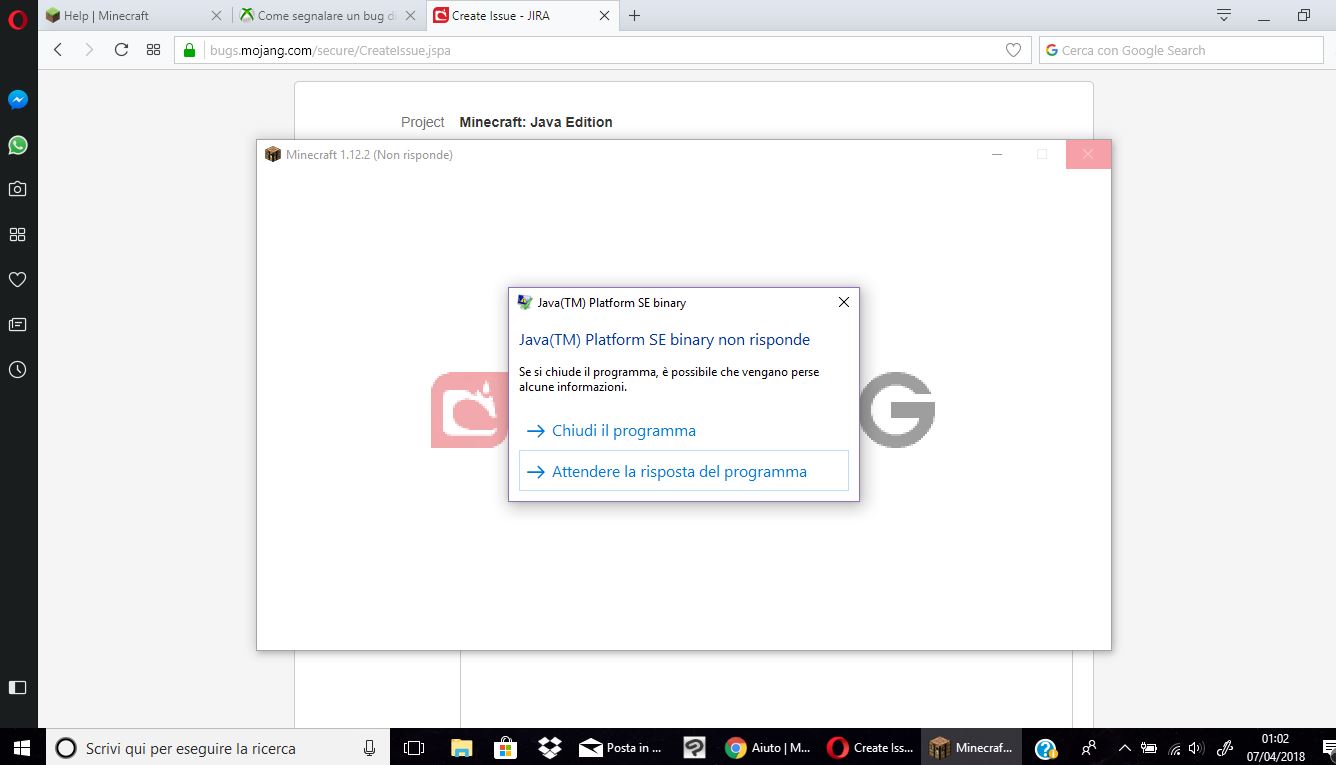
Task: Click the 'Minecraft: Java Edition' project text
Action: (536, 122)
